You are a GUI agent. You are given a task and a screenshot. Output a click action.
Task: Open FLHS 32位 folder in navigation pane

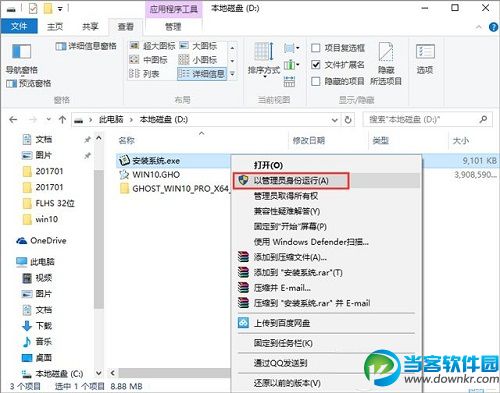(x=48, y=203)
